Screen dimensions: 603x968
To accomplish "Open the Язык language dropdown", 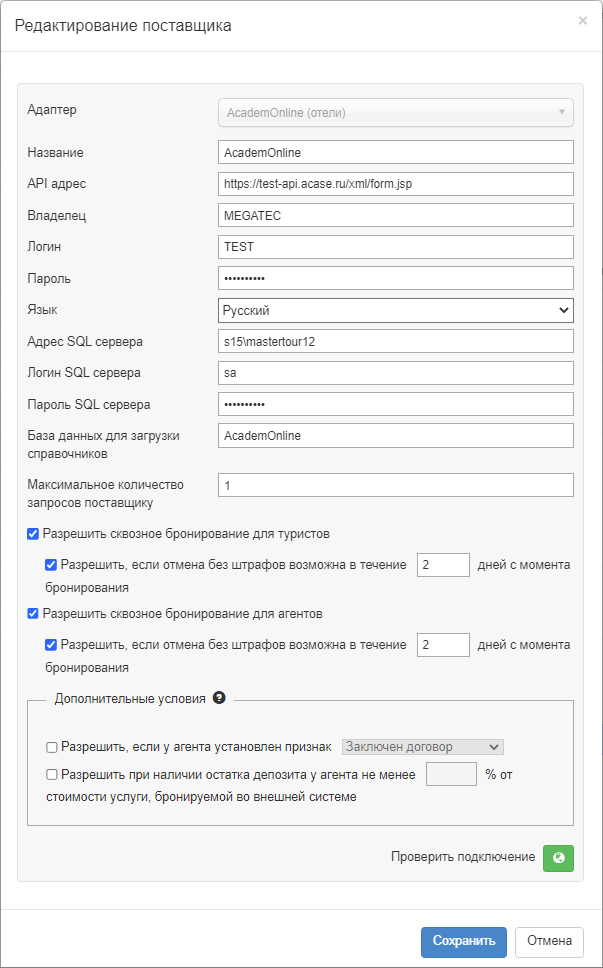I will click(x=395, y=311).
